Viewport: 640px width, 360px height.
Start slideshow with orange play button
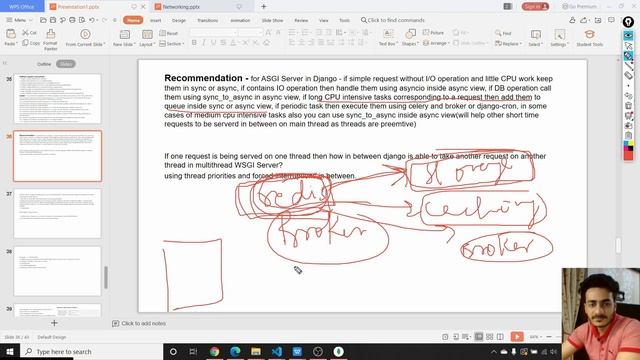click(x=517, y=337)
